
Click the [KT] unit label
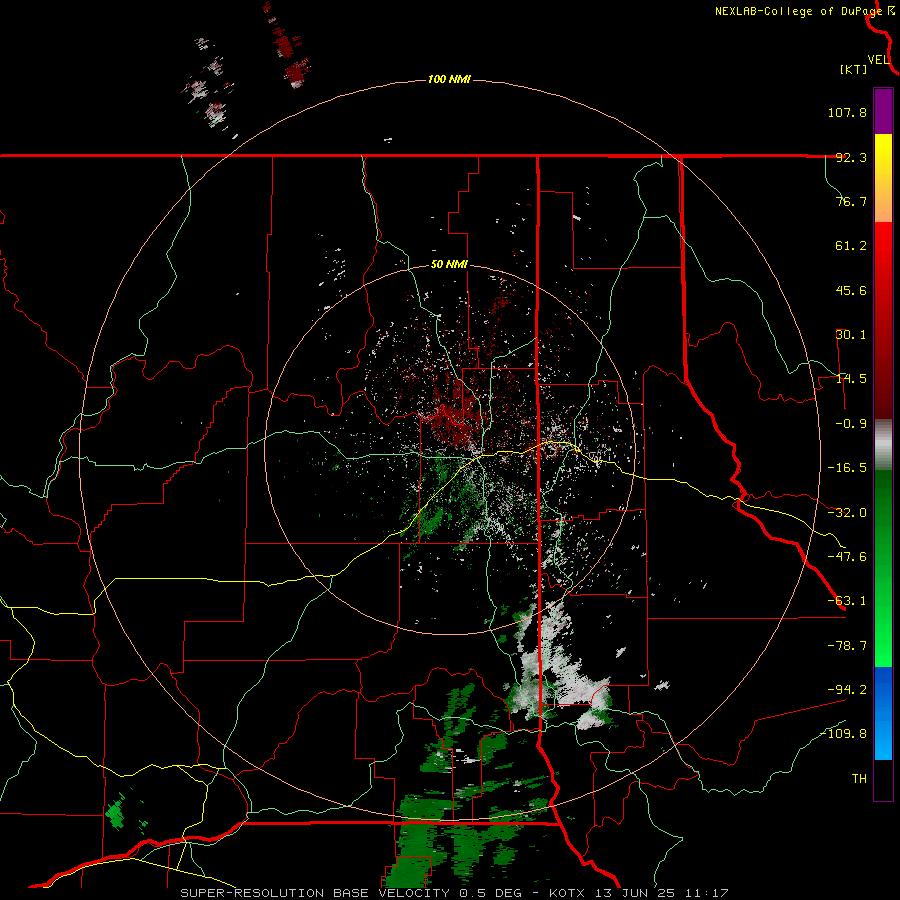(853, 69)
